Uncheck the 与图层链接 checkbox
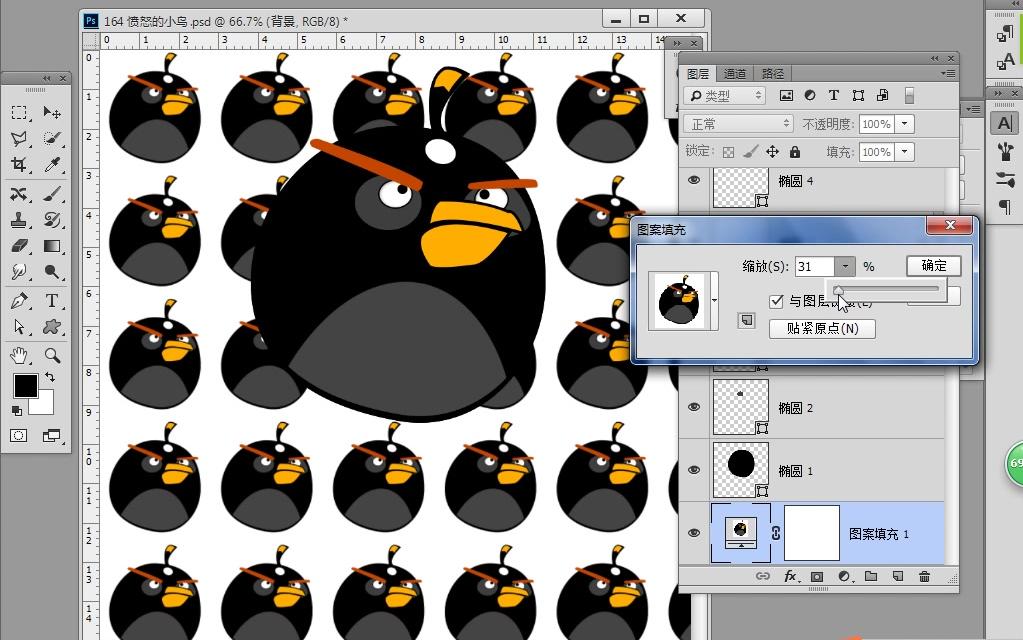Viewport: 1023px width, 640px height. click(x=776, y=301)
